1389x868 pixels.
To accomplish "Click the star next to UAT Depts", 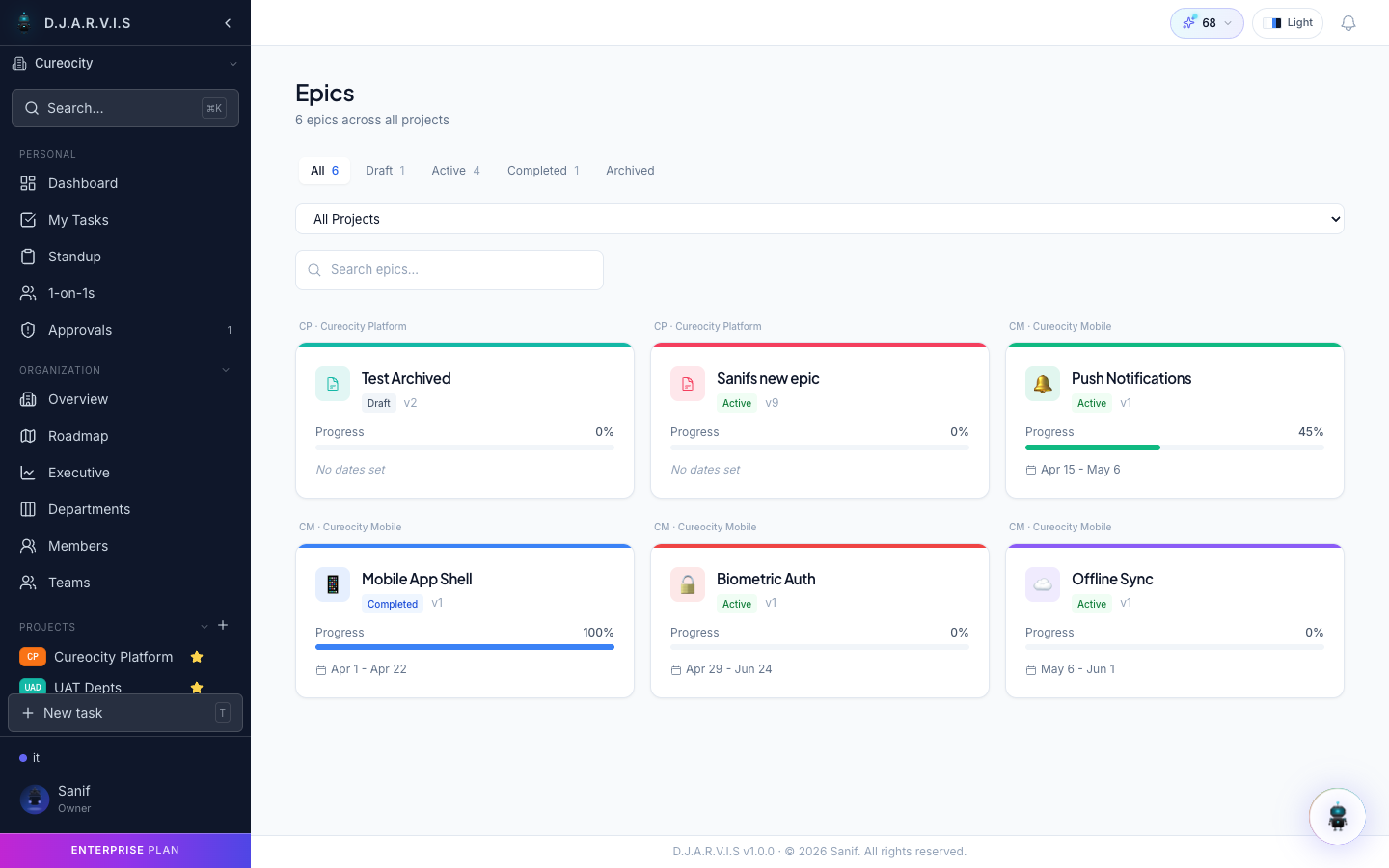I will [197, 688].
